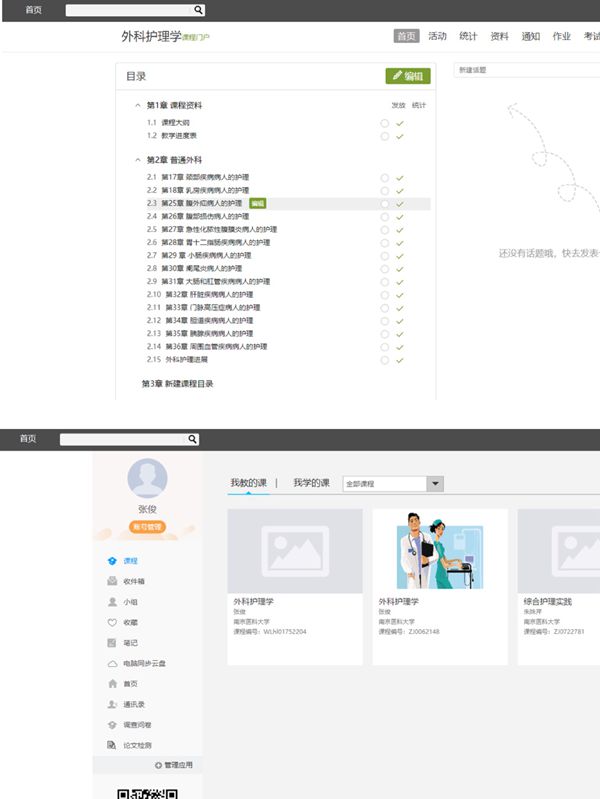This screenshot has height=799, width=600.
Task: Switch to 我学的课 tab
Action: click(x=311, y=483)
